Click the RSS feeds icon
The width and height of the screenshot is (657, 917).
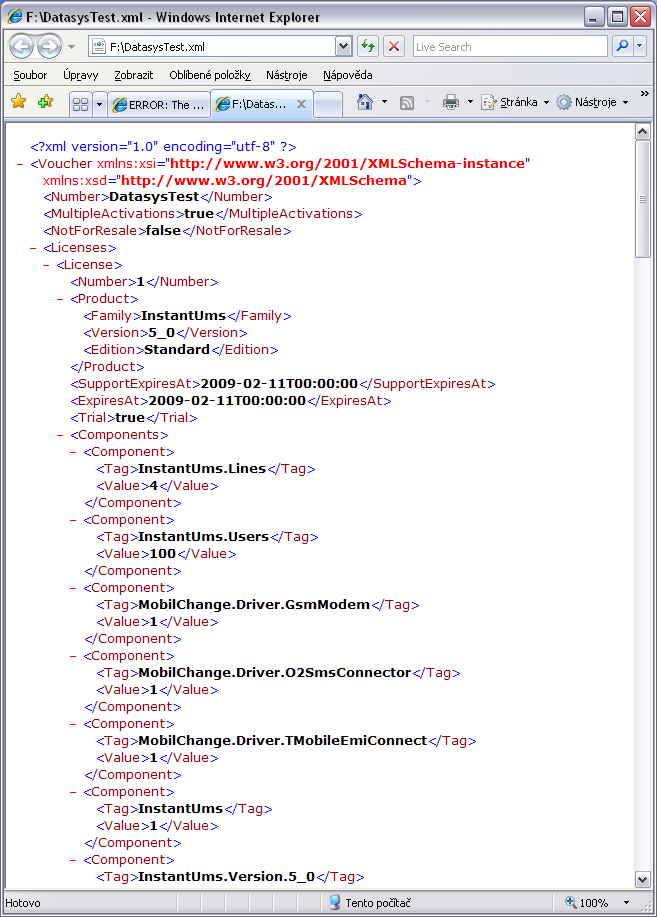coord(407,103)
